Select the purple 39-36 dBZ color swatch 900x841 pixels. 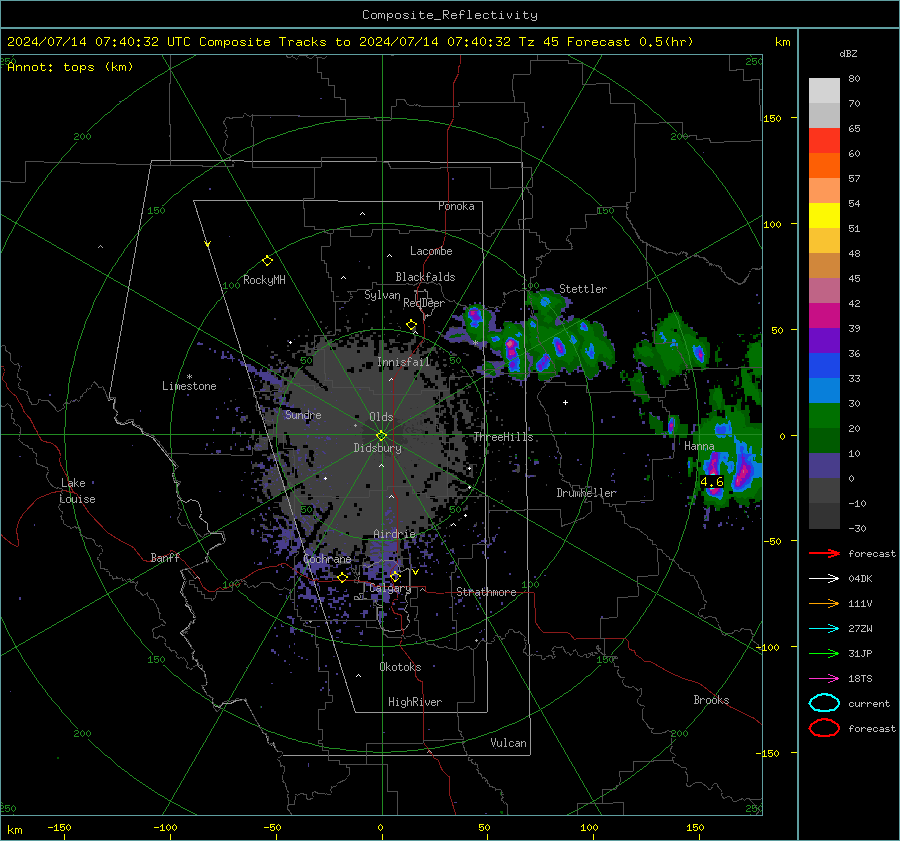[824, 341]
